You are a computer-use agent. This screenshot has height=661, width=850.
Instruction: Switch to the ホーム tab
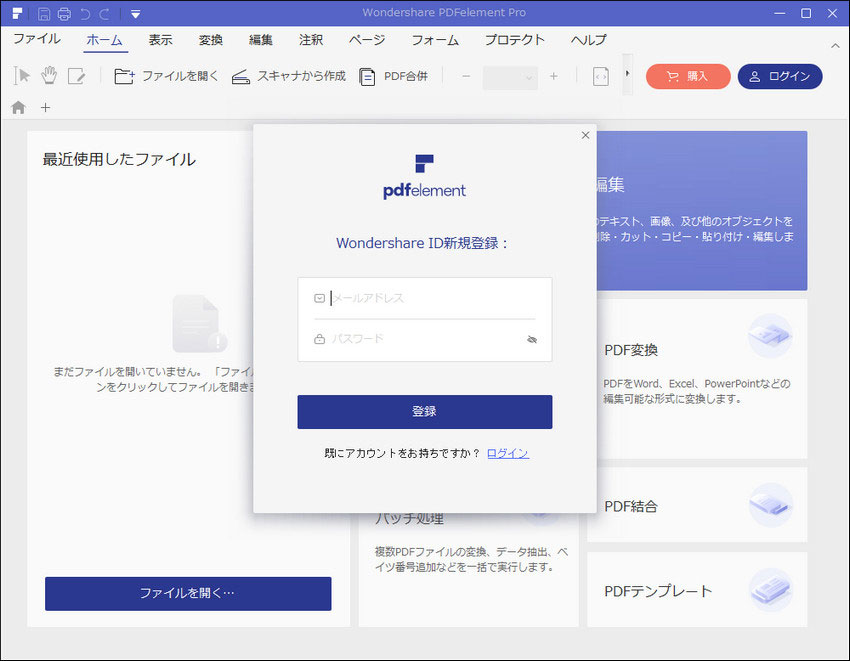pos(105,40)
